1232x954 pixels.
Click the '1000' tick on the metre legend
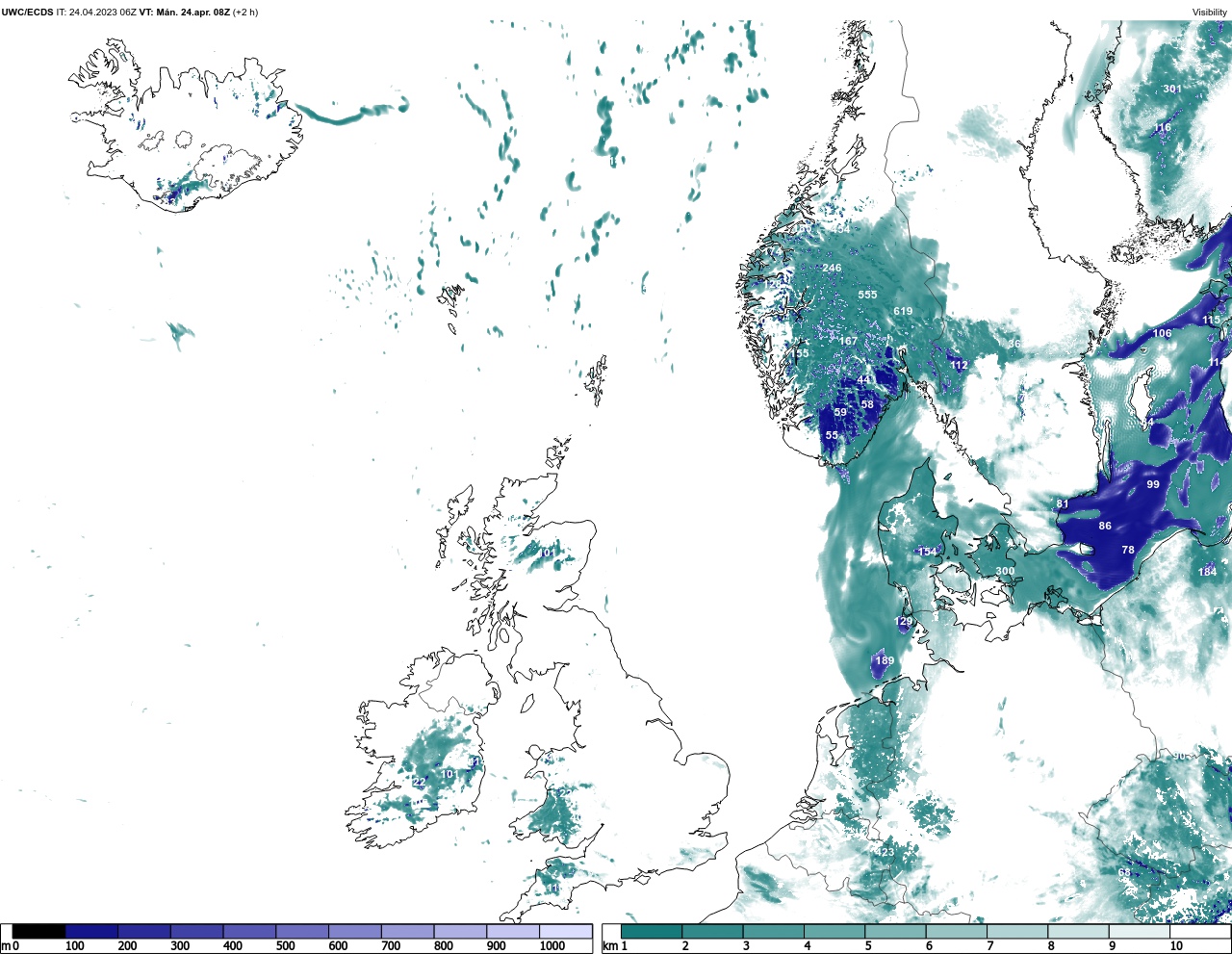552,946
